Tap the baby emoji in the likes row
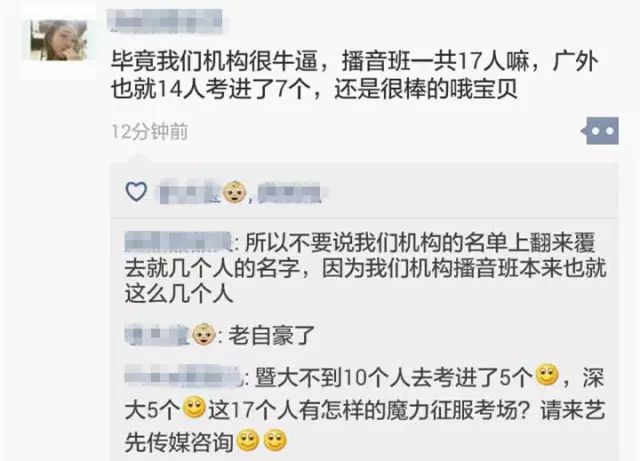Image resolution: width=640 pixels, height=461 pixels. coord(235,192)
